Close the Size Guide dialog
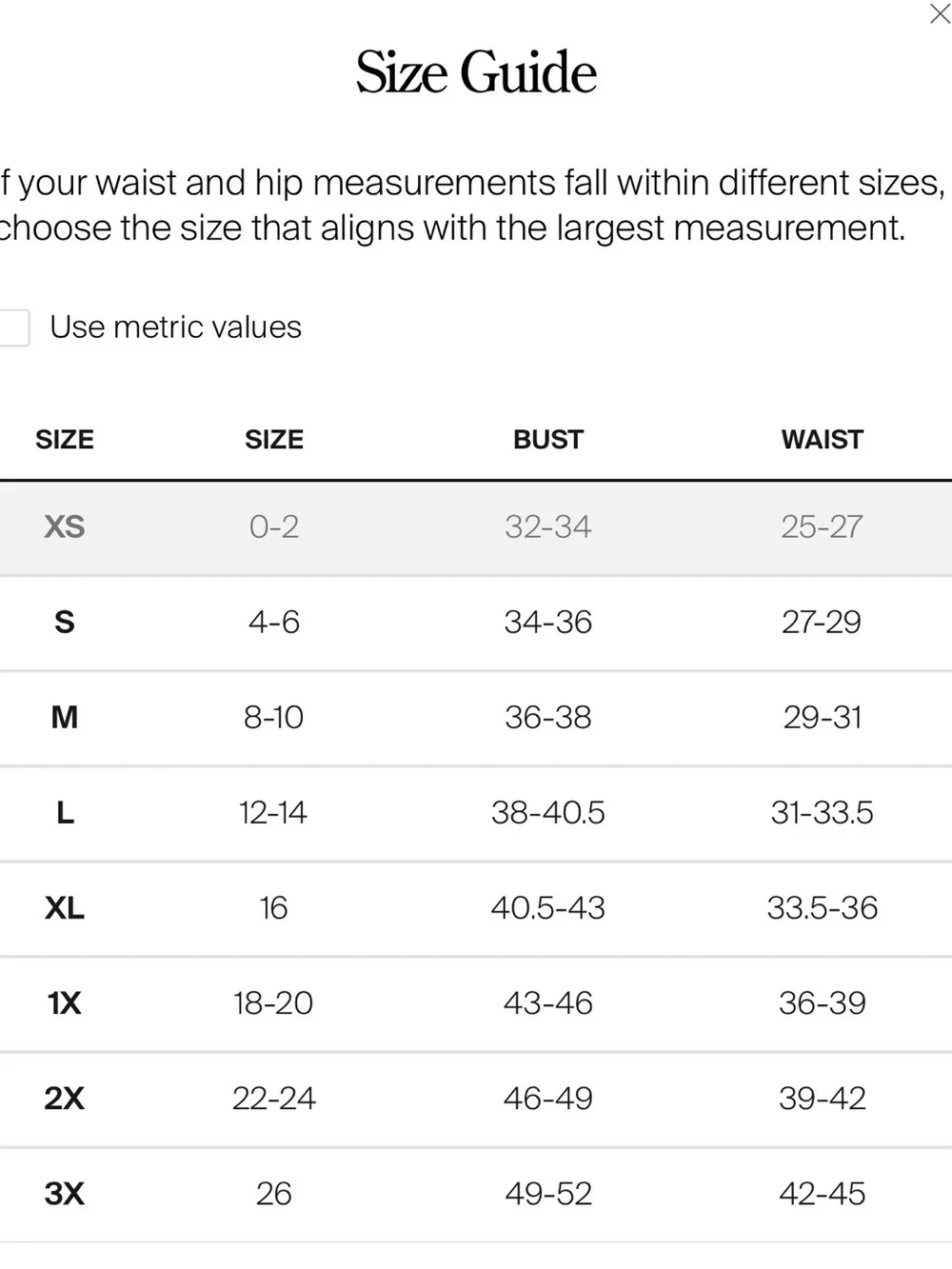 coord(939,14)
